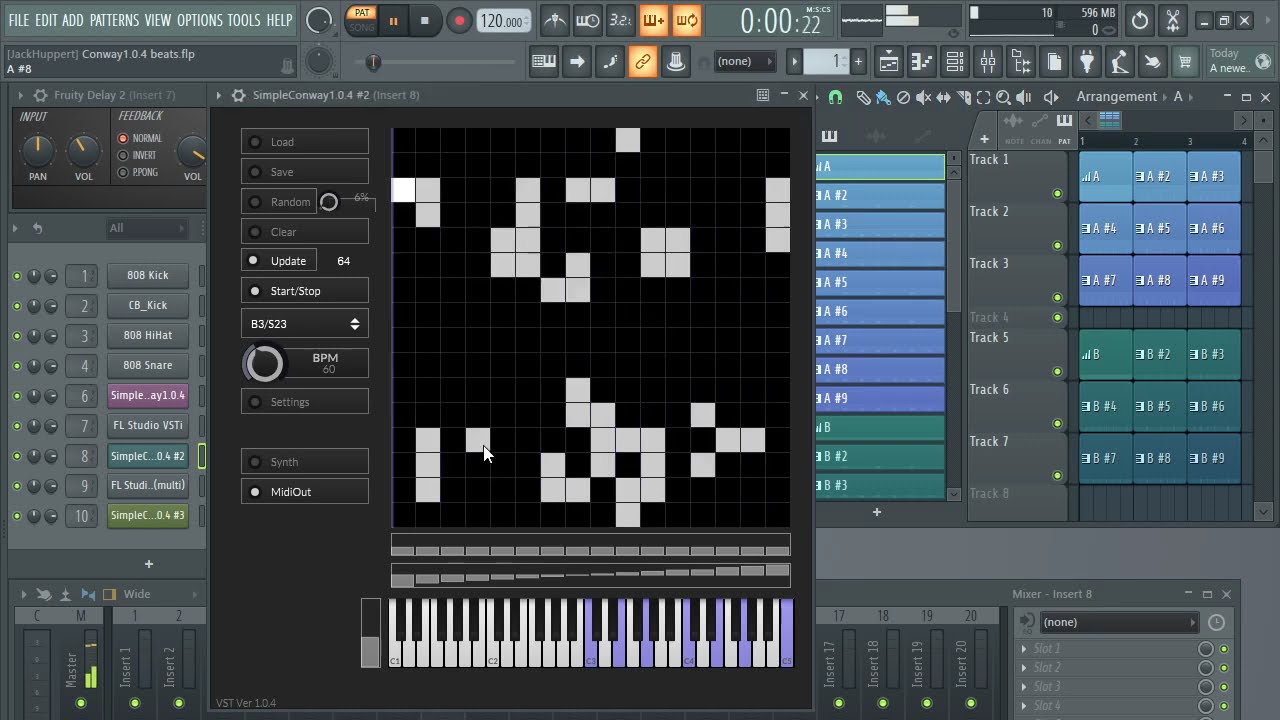Click the record button

coord(459,20)
